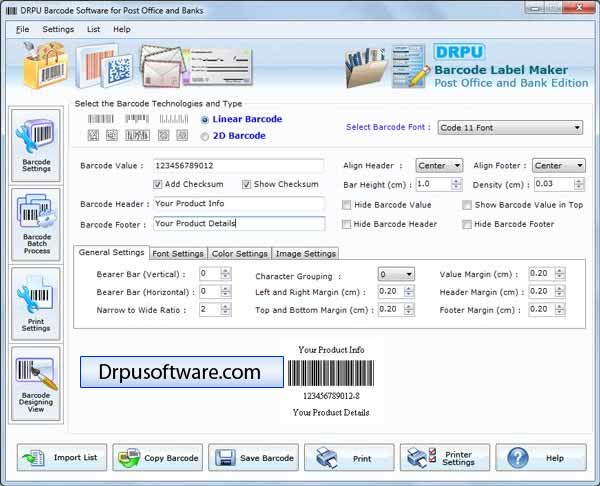
Task: Open the Align Header dropdown
Action: (x=439, y=166)
